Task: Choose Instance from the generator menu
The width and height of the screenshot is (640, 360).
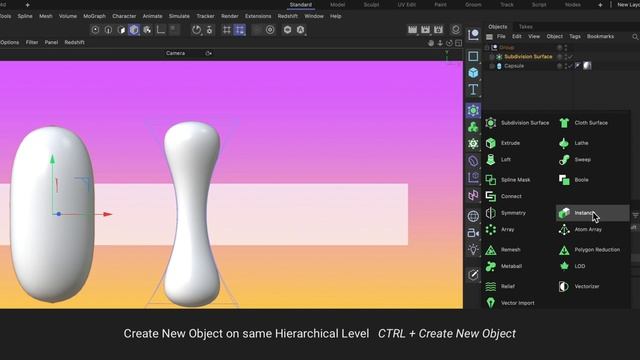Action: click(592, 213)
